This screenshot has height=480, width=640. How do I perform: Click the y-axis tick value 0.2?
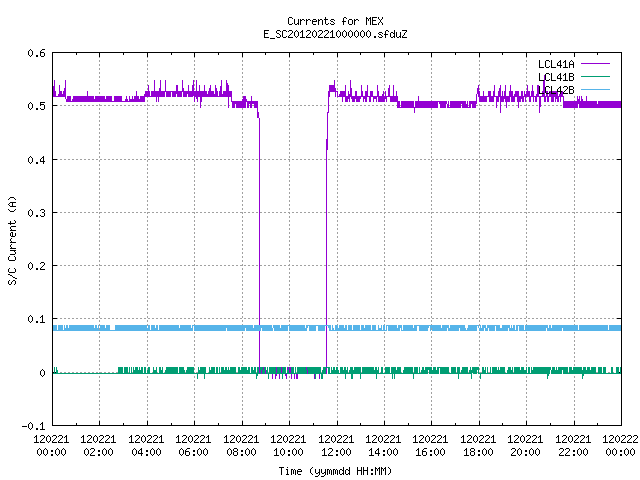pos(36,266)
